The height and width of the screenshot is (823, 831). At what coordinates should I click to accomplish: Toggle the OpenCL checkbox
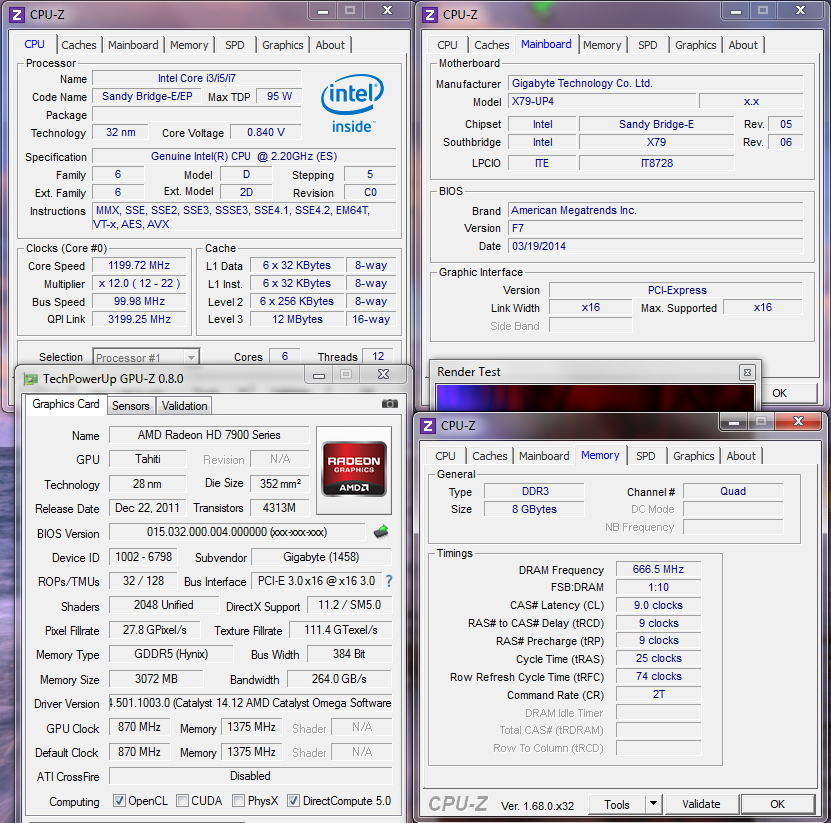click(x=120, y=800)
